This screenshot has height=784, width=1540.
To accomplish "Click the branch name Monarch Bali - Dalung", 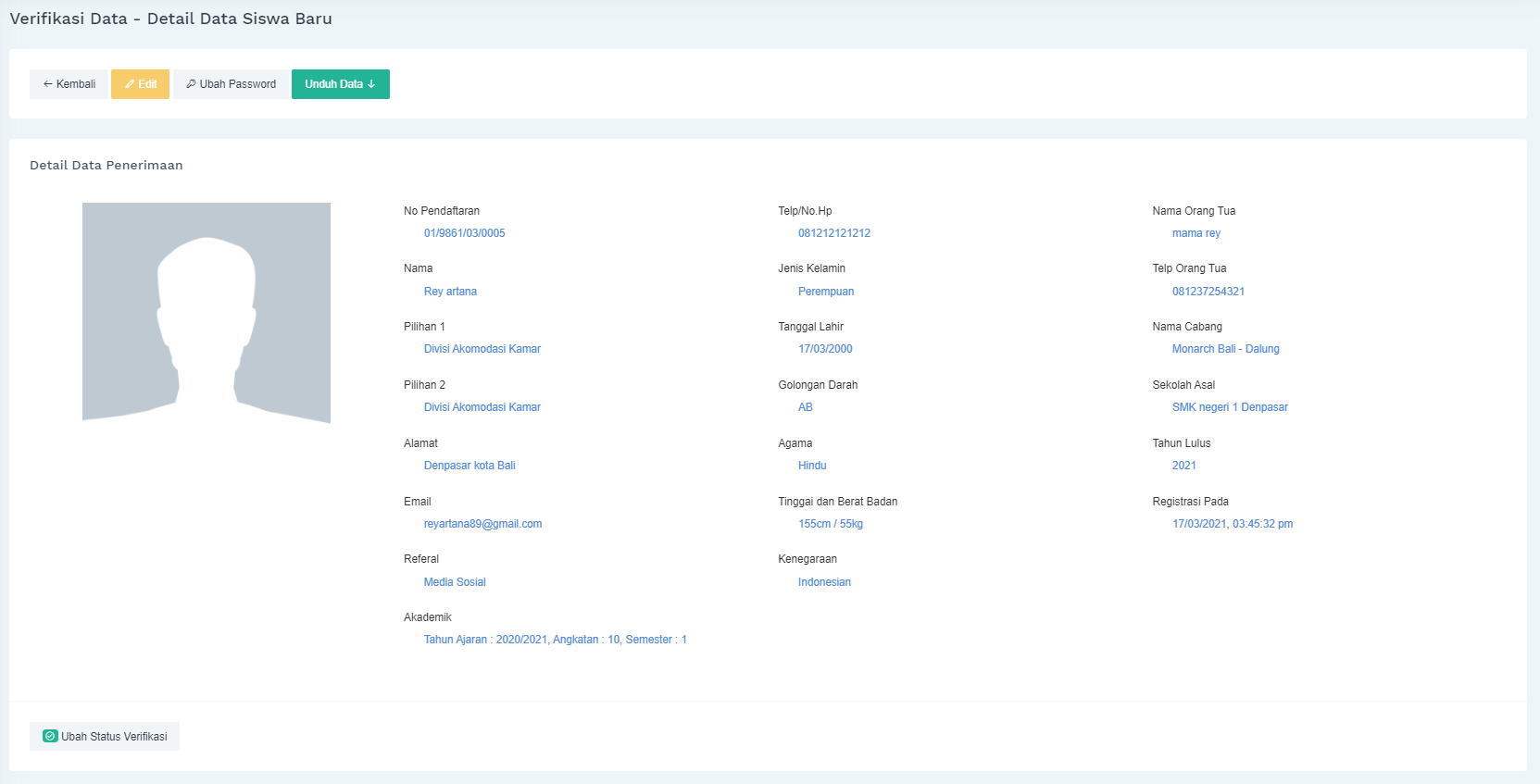I will pyautogui.click(x=1225, y=349).
